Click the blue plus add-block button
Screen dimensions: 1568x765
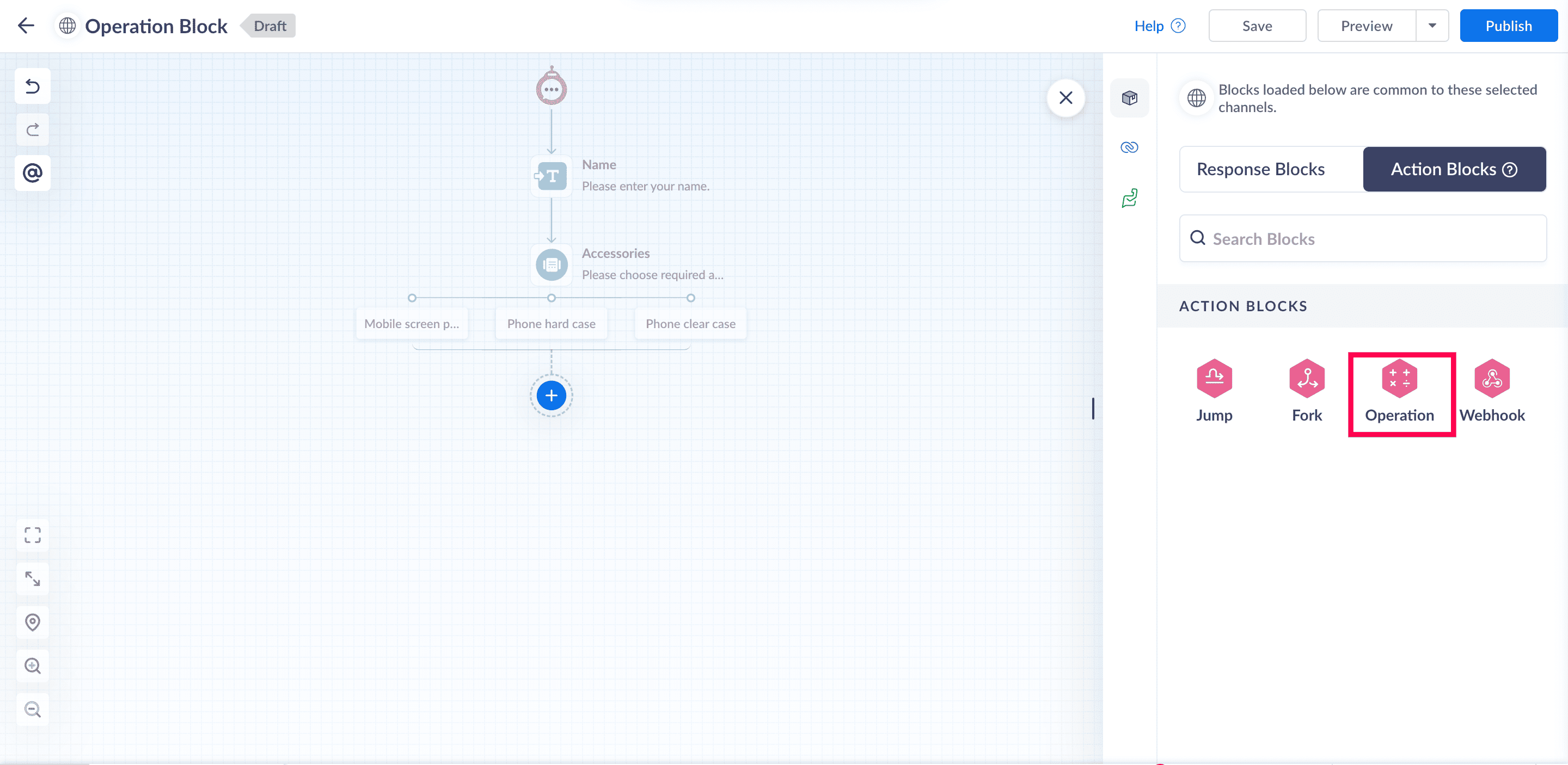click(x=552, y=396)
